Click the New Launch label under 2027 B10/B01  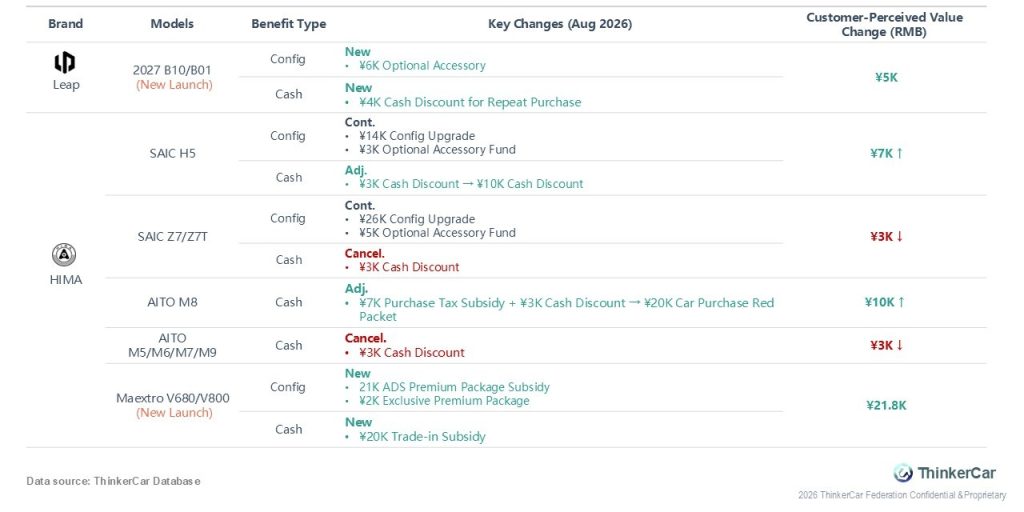click(x=174, y=85)
